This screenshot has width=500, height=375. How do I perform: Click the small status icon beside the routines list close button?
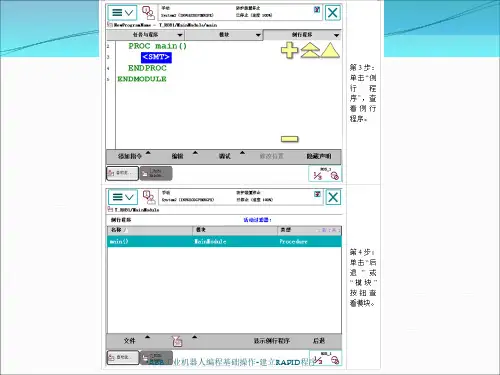[x=317, y=194]
